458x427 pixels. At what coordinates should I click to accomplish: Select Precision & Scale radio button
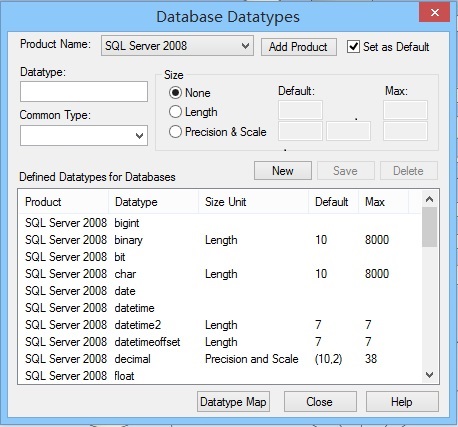pos(175,132)
